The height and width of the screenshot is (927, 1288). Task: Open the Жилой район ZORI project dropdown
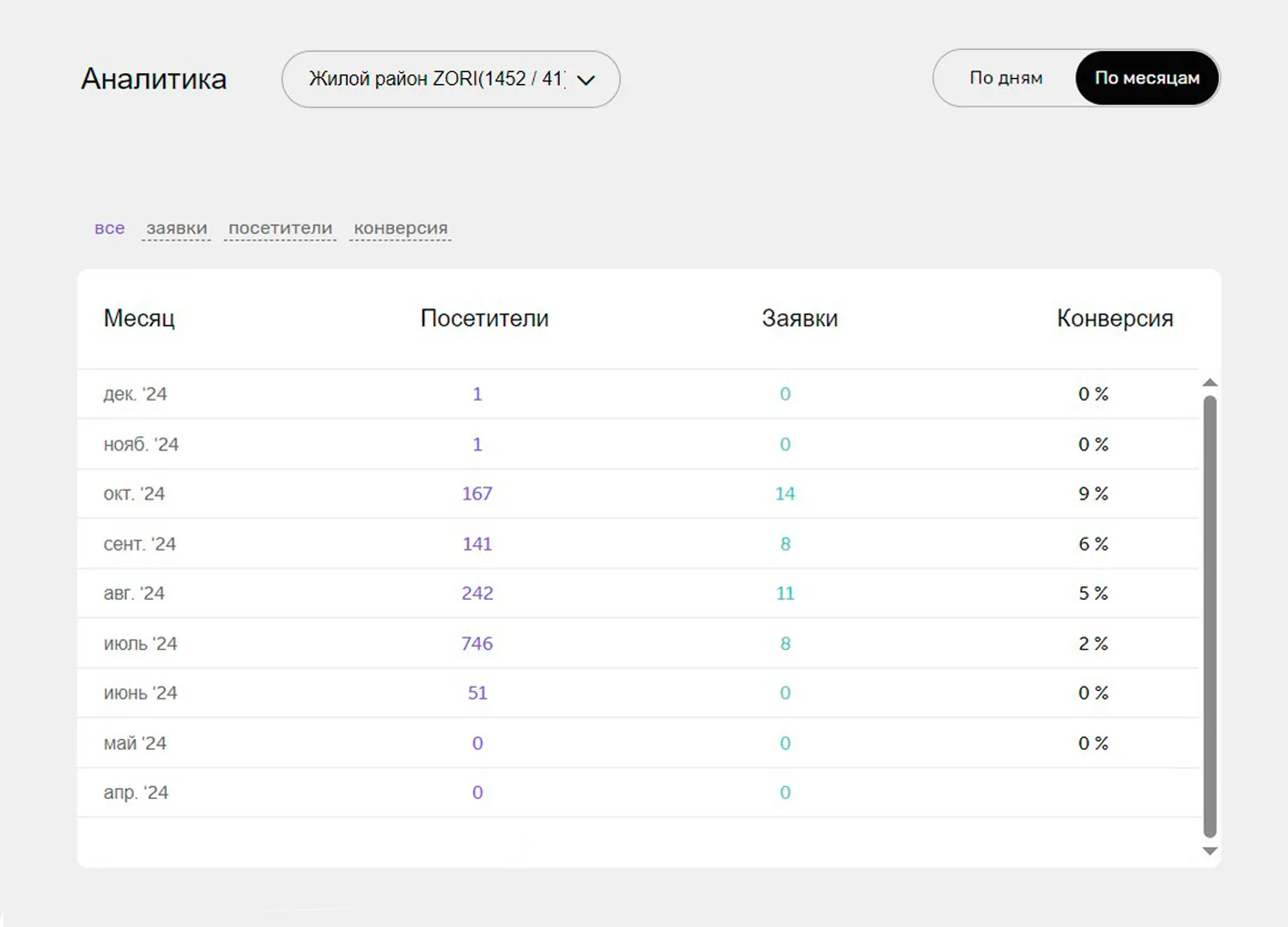(438, 79)
